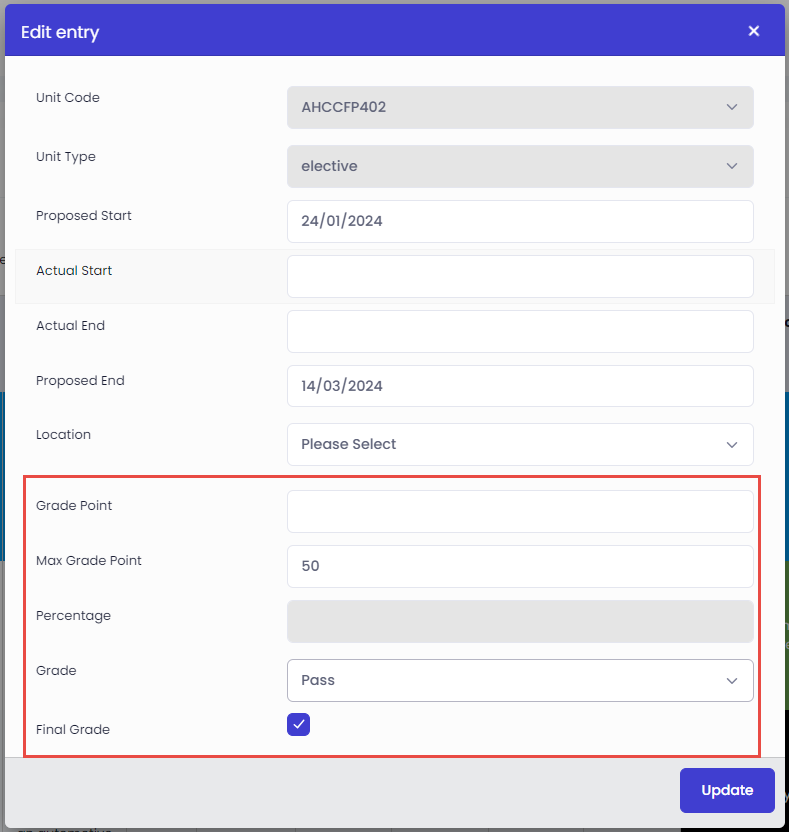
Task: Open the "Please Select" Location dropdown
Action: (x=520, y=445)
